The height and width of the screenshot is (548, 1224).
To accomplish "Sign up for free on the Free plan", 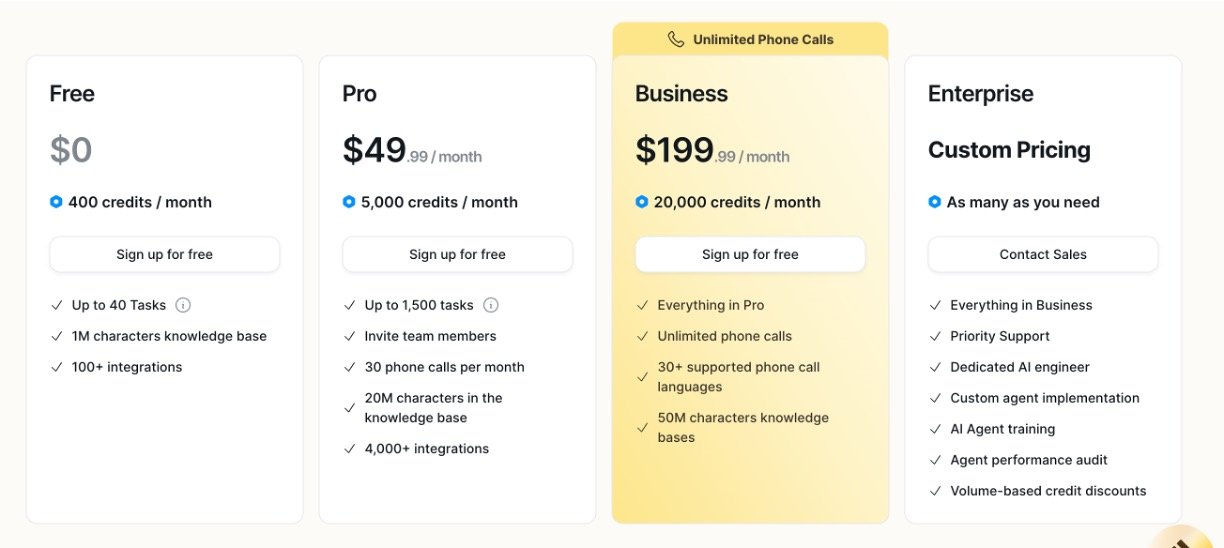I will (x=164, y=254).
